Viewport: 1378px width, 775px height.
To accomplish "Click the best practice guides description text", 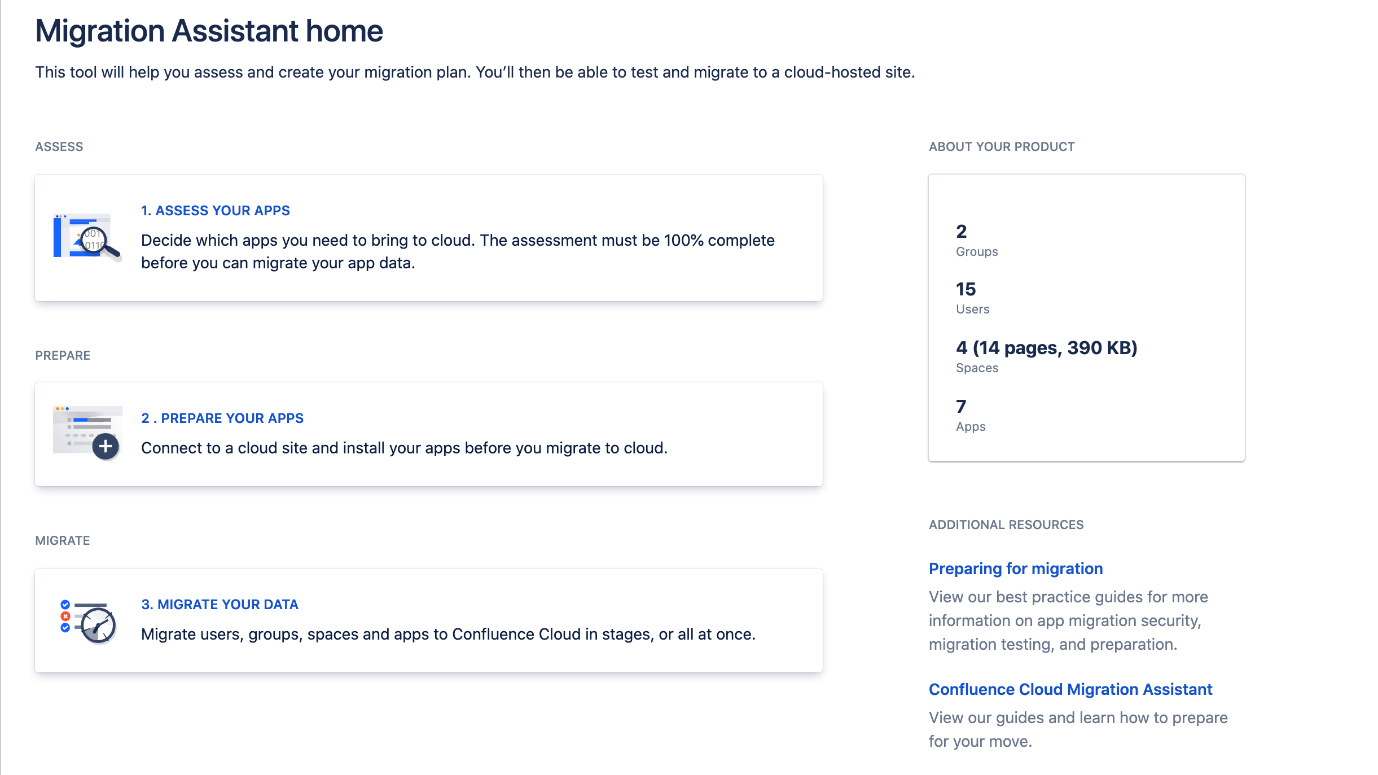I will coord(1067,621).
